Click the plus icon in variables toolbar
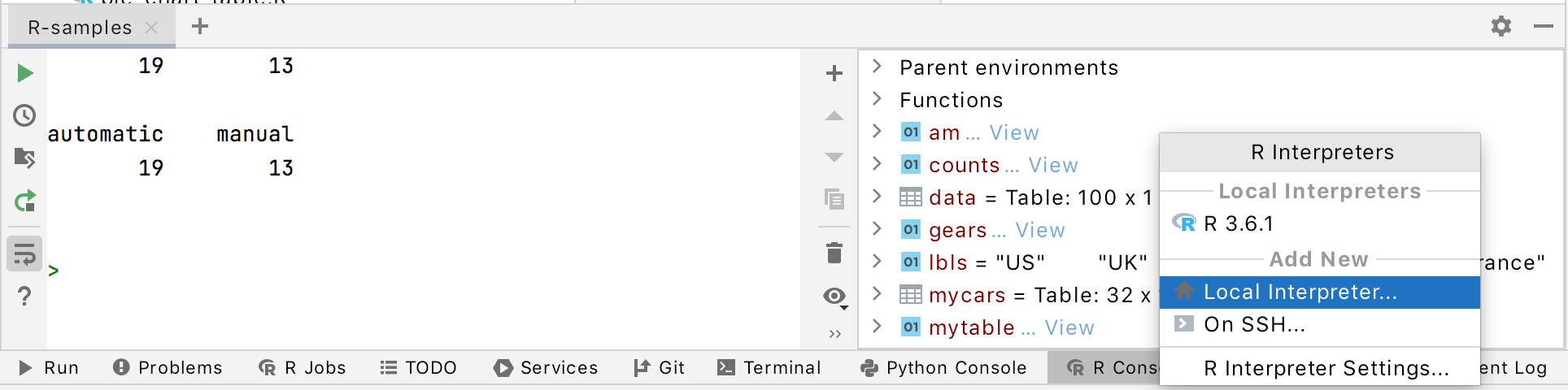 tap(834, 73)
